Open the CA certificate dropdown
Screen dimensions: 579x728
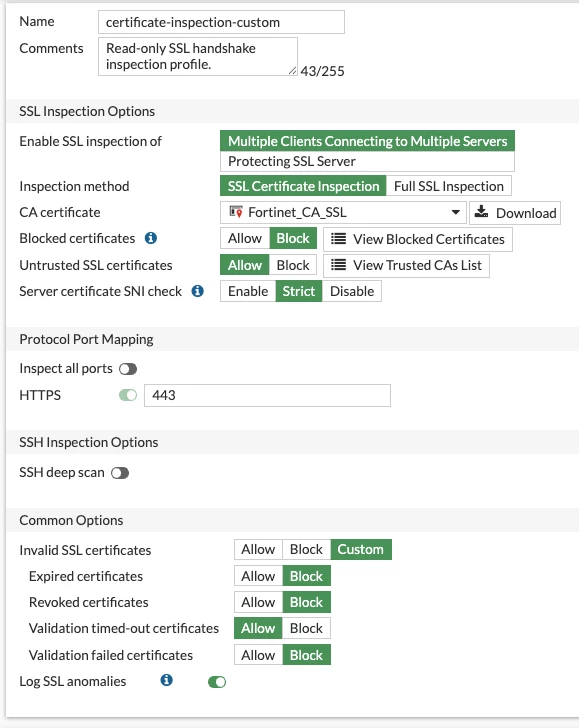click(343, 213)
